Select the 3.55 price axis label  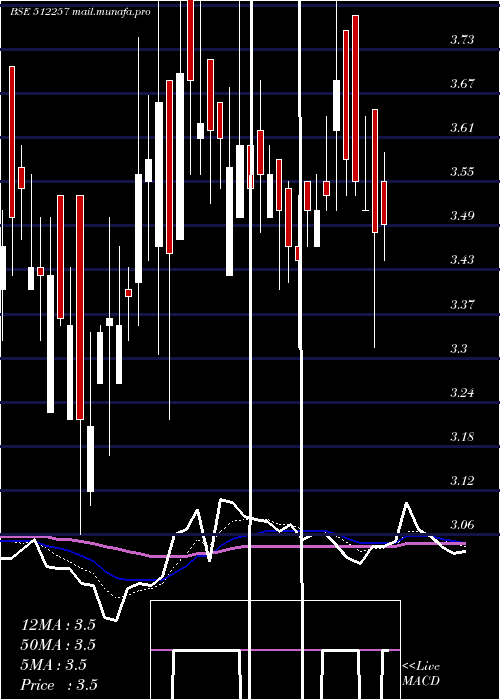pos(462,172)
